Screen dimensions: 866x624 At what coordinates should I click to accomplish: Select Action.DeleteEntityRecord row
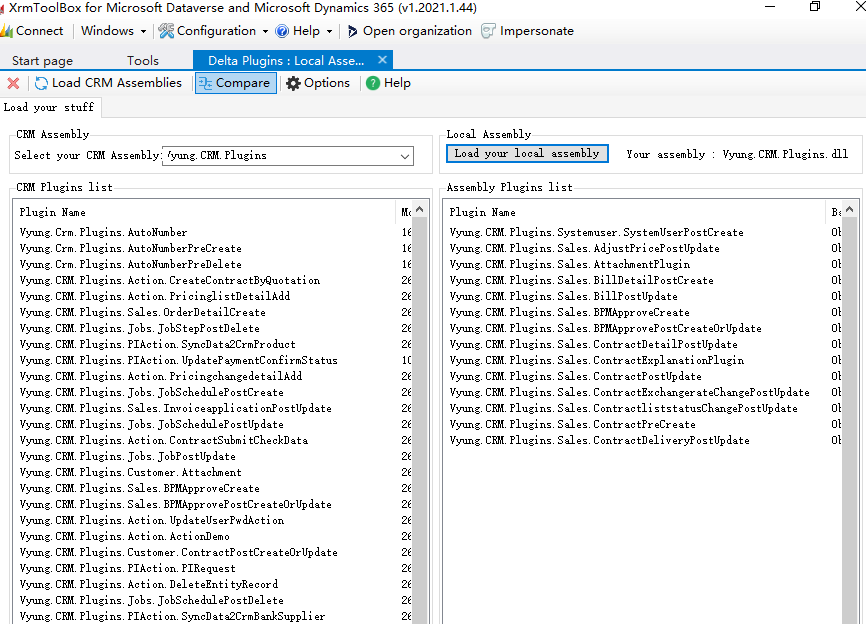212,585
